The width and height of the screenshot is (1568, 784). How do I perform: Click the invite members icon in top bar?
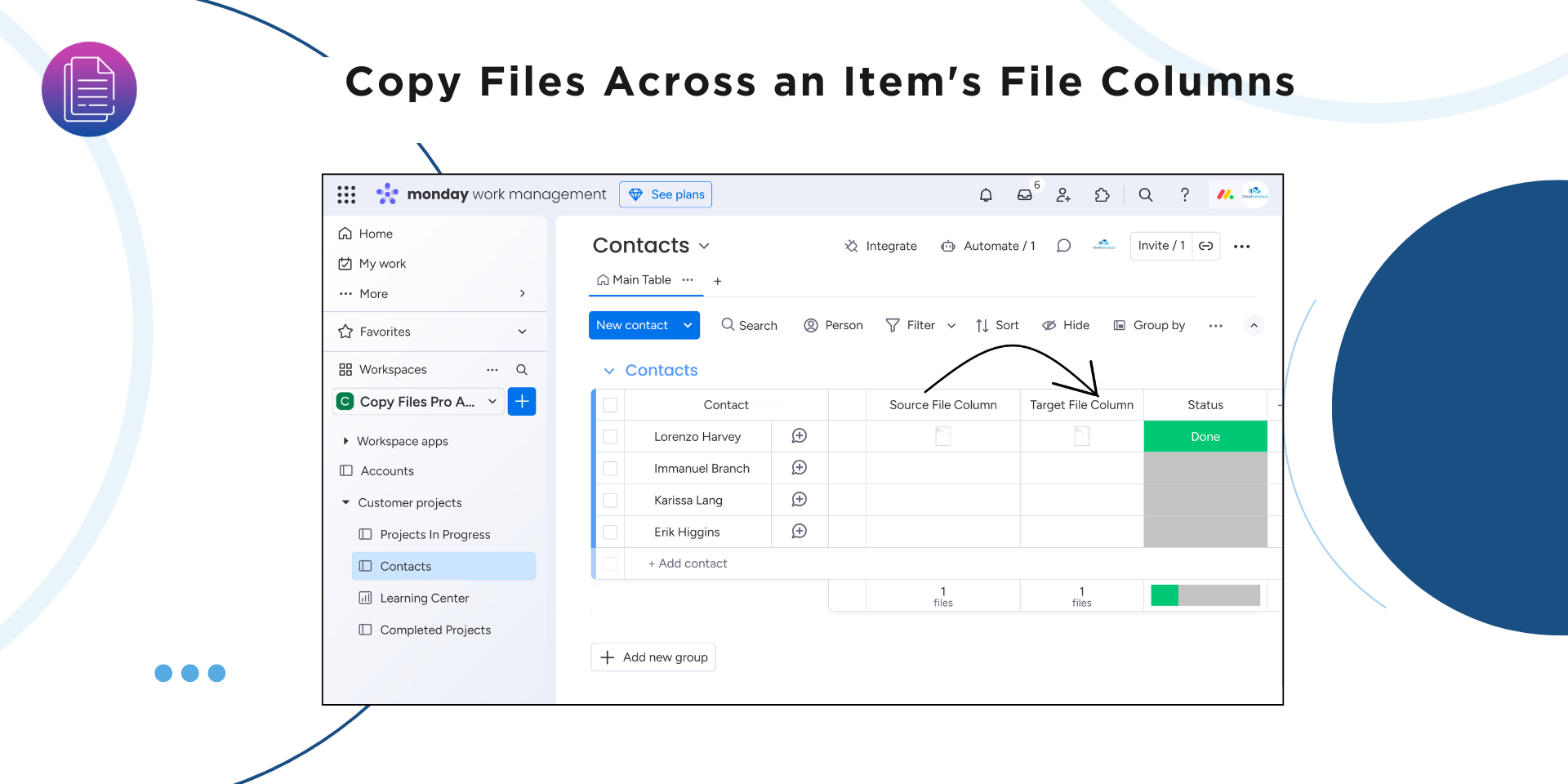tap(1063, 194)
